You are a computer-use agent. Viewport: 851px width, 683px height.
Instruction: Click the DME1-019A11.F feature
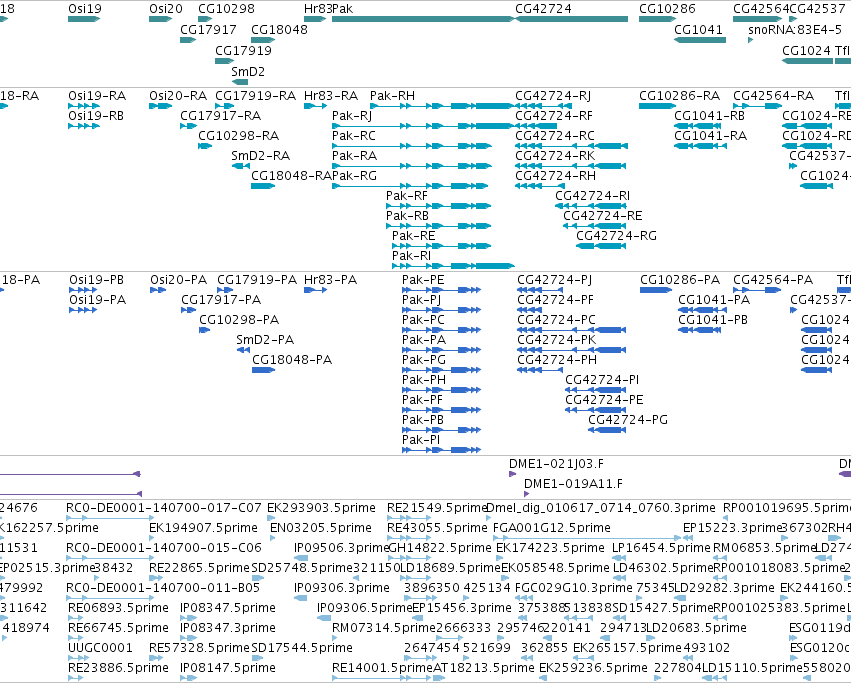click(526, 494)
